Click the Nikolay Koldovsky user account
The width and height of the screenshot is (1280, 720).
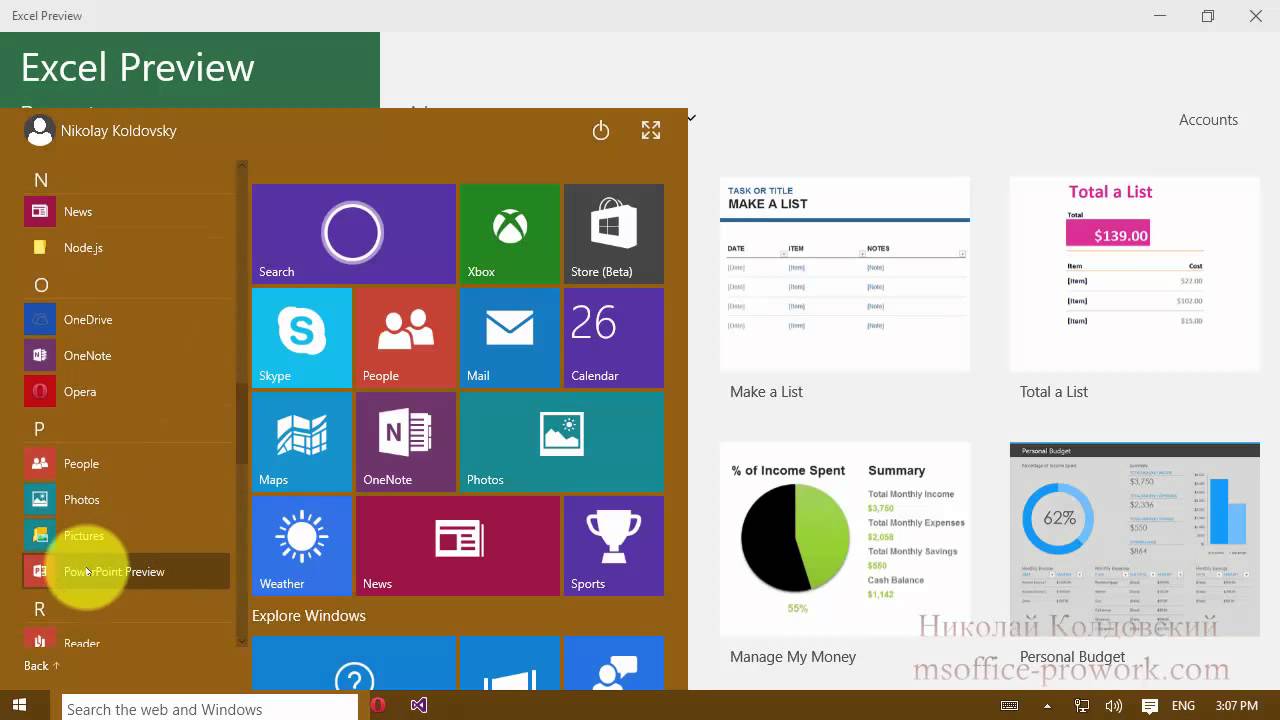pos(100,131)
